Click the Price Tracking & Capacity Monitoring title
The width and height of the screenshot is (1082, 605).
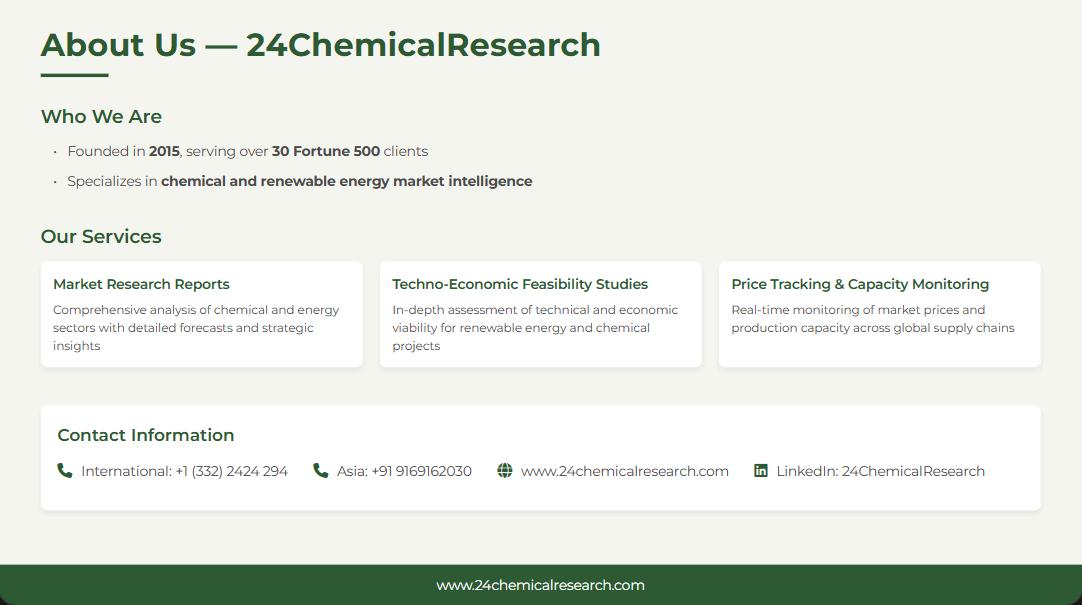pyautogui.click(x=860, y=284)
